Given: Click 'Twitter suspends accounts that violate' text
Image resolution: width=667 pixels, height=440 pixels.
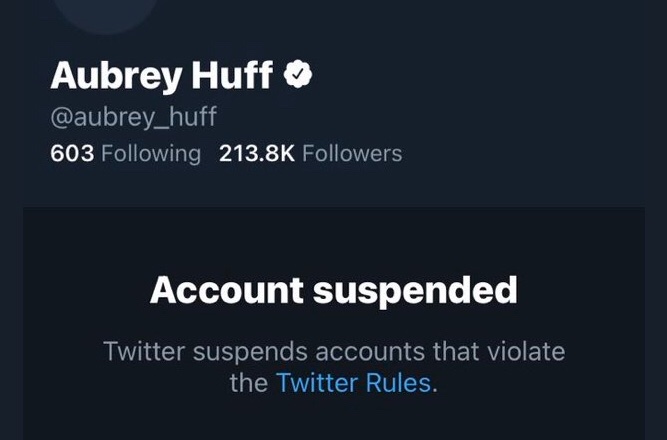Looking at the screenshot, I should [333, 351].
